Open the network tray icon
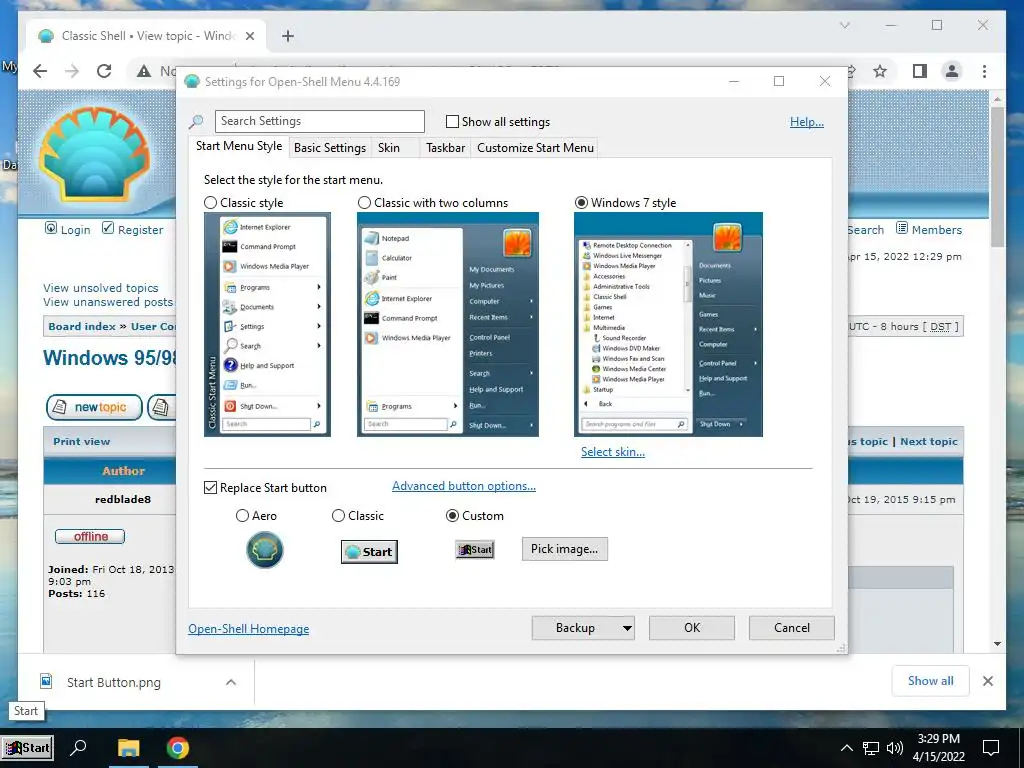Screen dimensions: 1024x768 pos(871,748)
